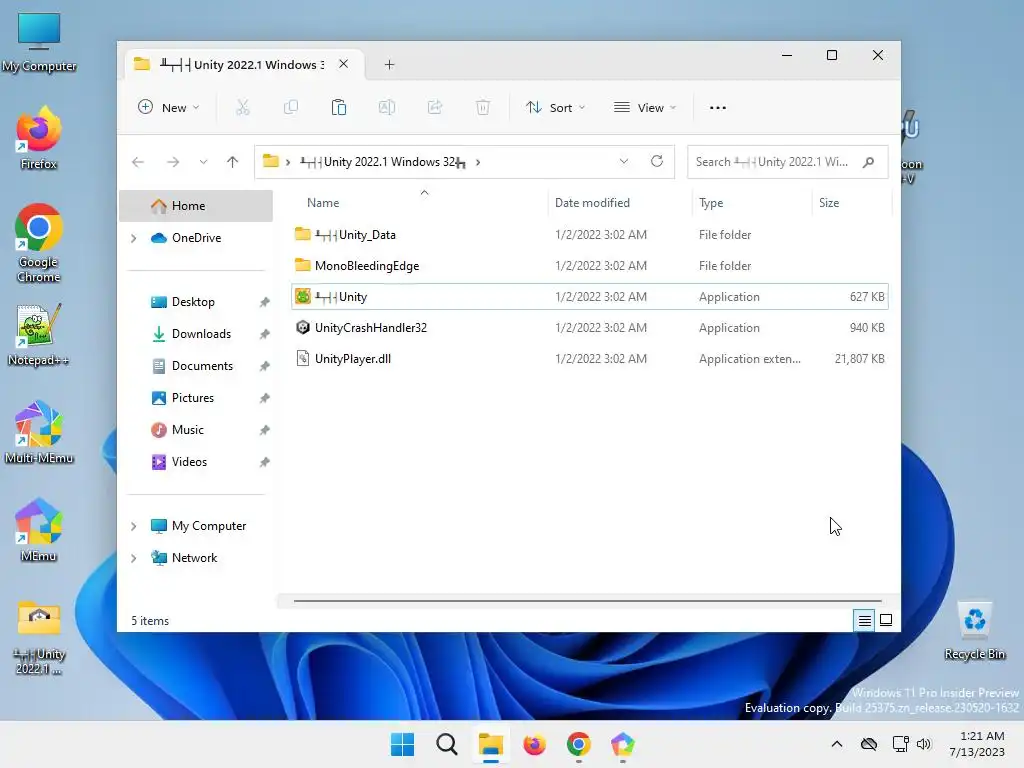Open Google Chrome desktop shortcut

(39, 243)
